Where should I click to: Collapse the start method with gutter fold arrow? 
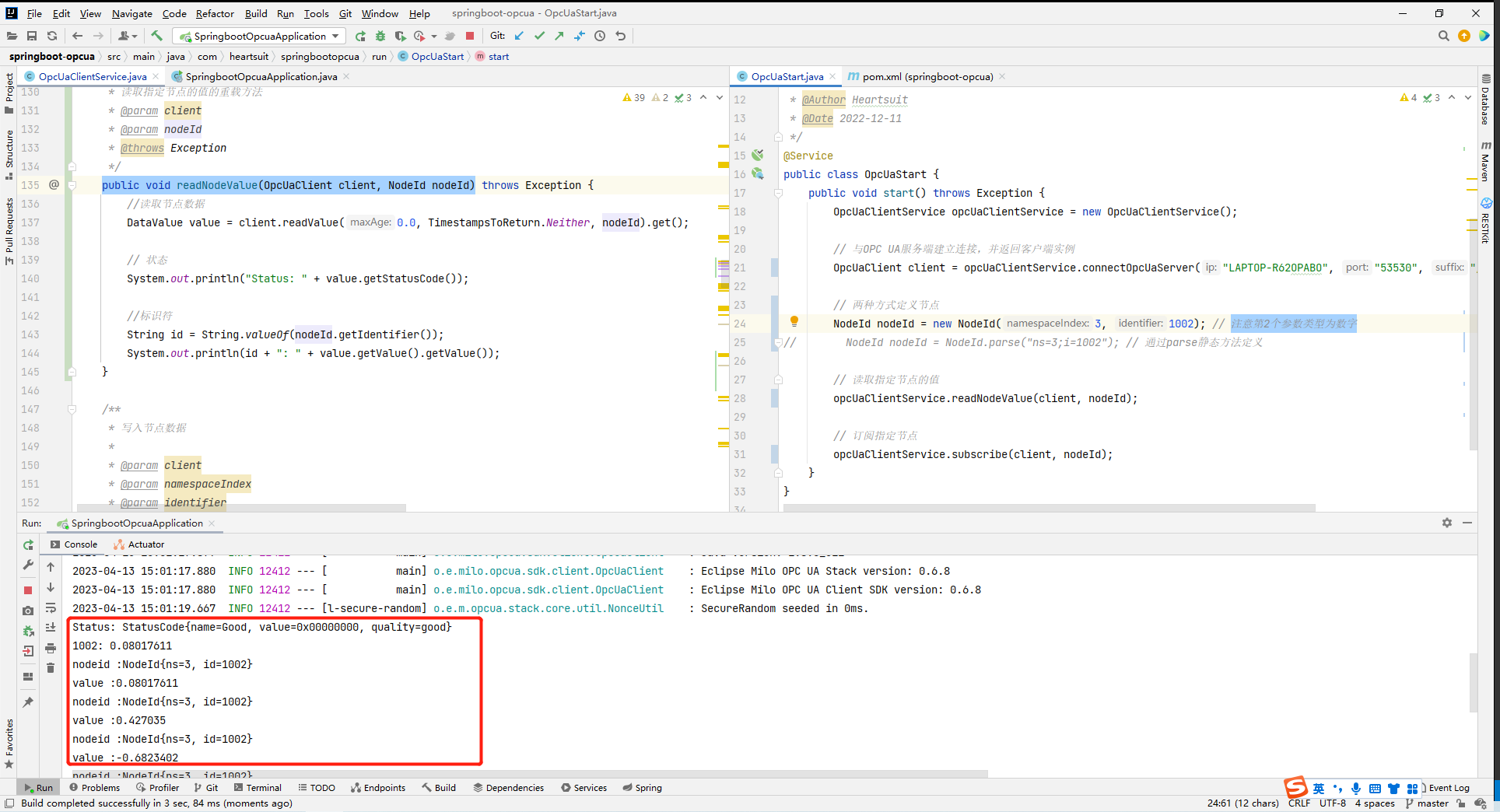[x=777, y=193]
